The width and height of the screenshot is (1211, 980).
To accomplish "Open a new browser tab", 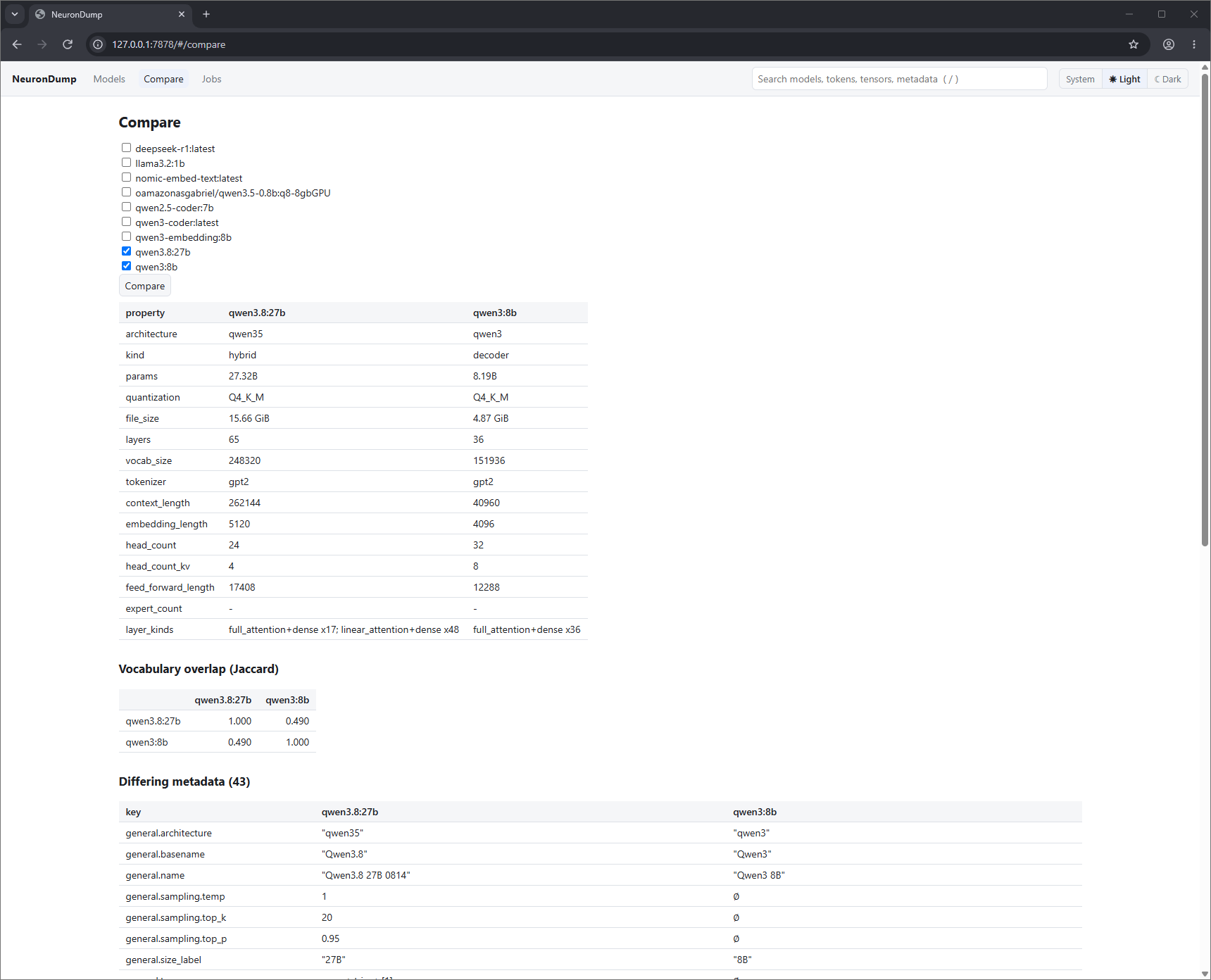I will click(x=206, y=14).
